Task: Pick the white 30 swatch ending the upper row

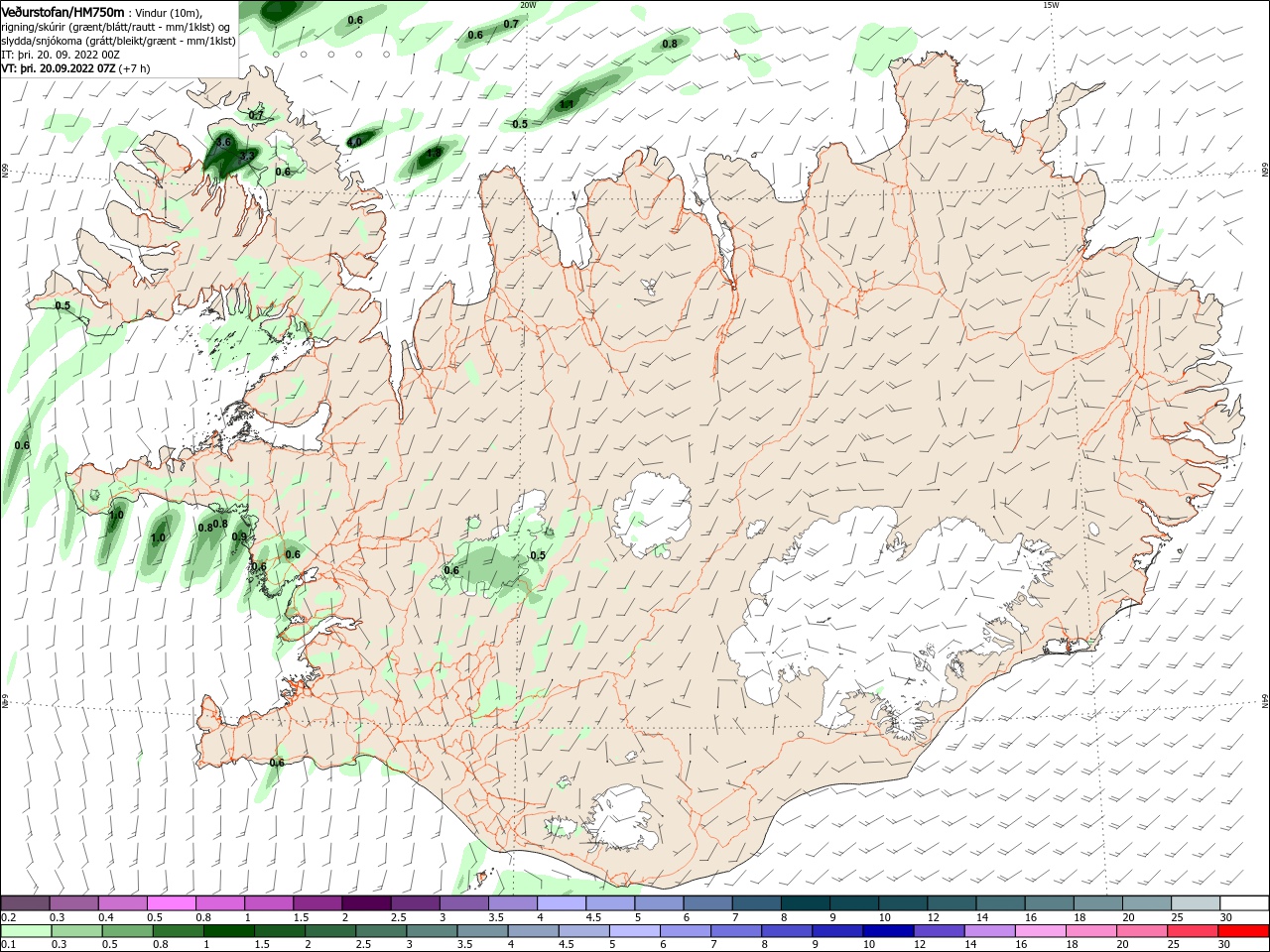Action: [1243, 903]
